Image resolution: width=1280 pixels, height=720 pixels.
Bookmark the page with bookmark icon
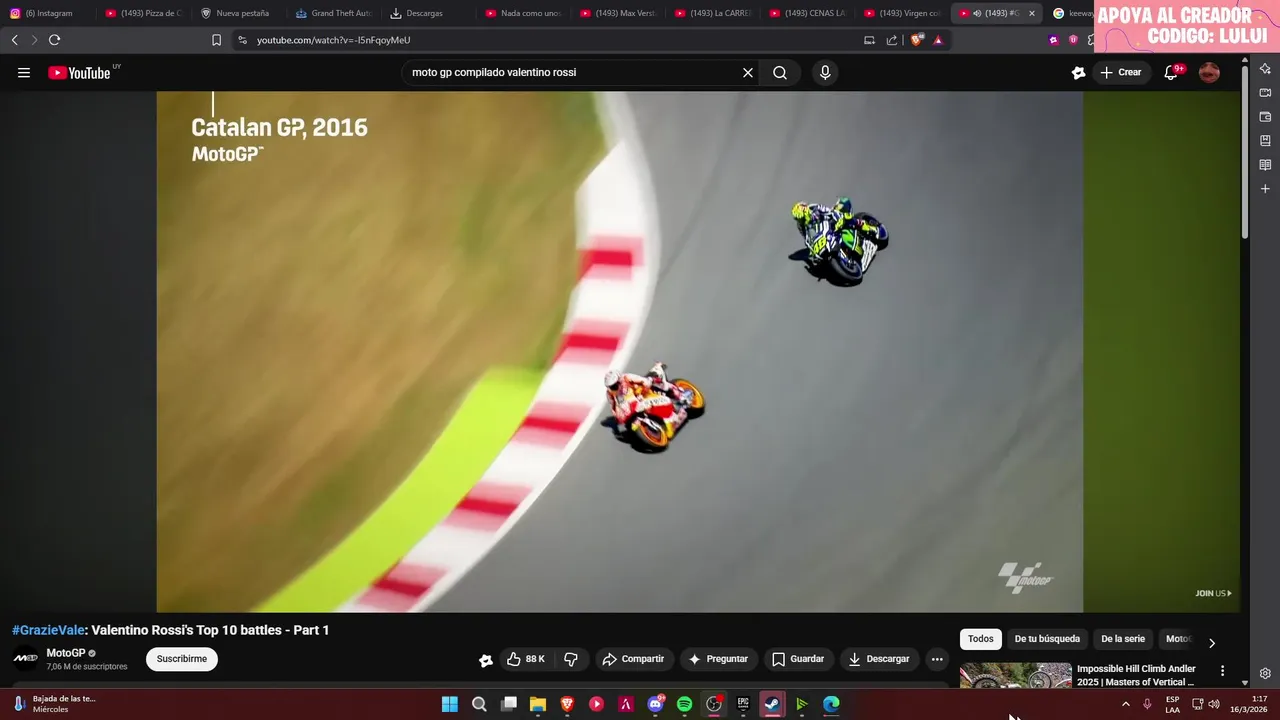[x=216, y=40]
